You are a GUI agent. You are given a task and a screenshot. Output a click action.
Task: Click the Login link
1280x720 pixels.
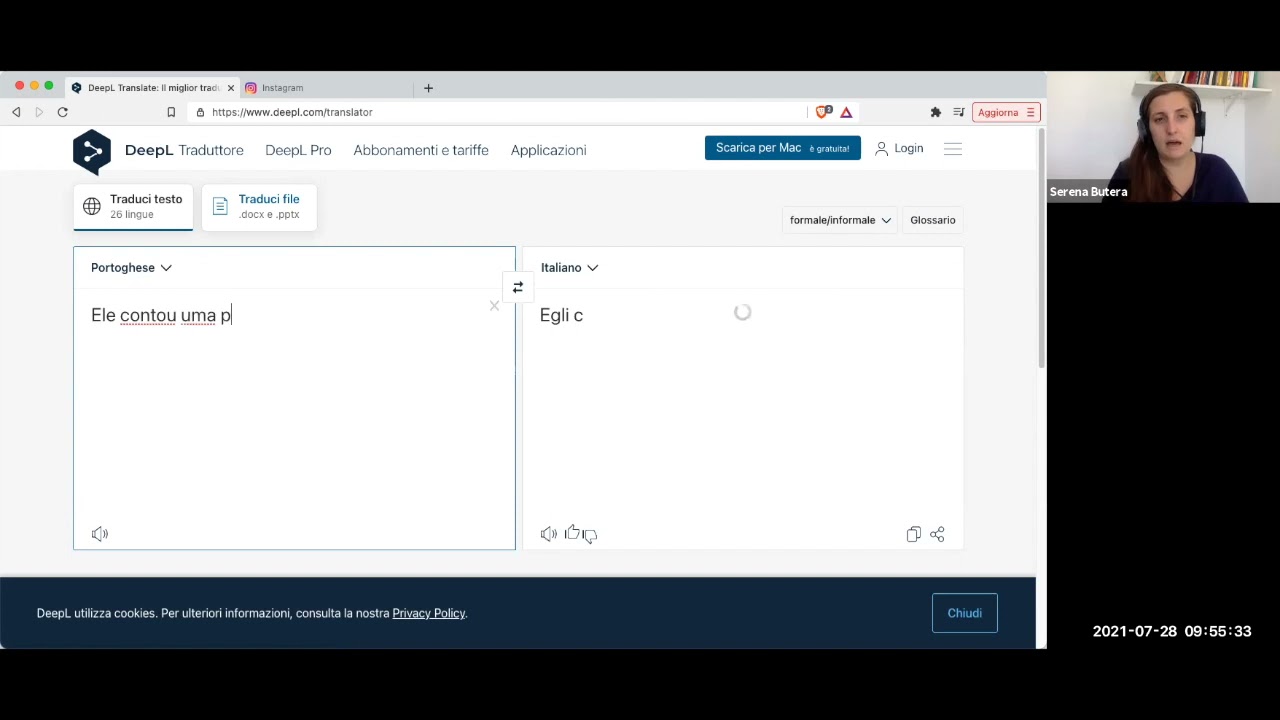coord(909,148)
